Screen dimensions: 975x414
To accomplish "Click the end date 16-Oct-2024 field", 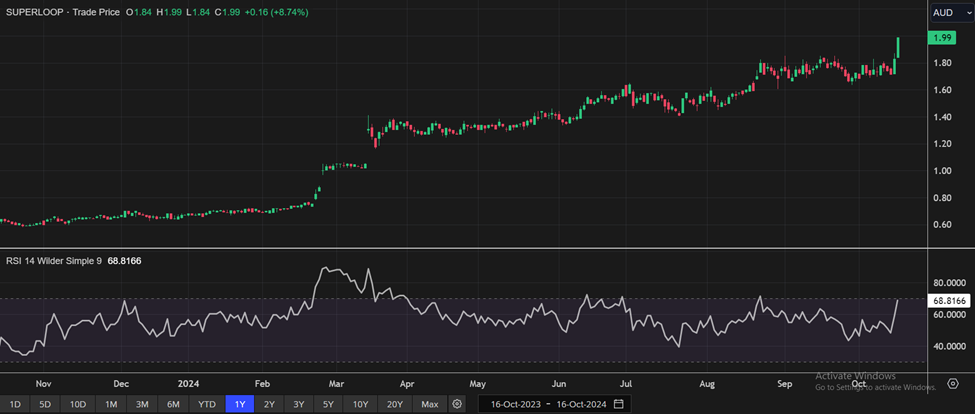I will tap(580, 404).
